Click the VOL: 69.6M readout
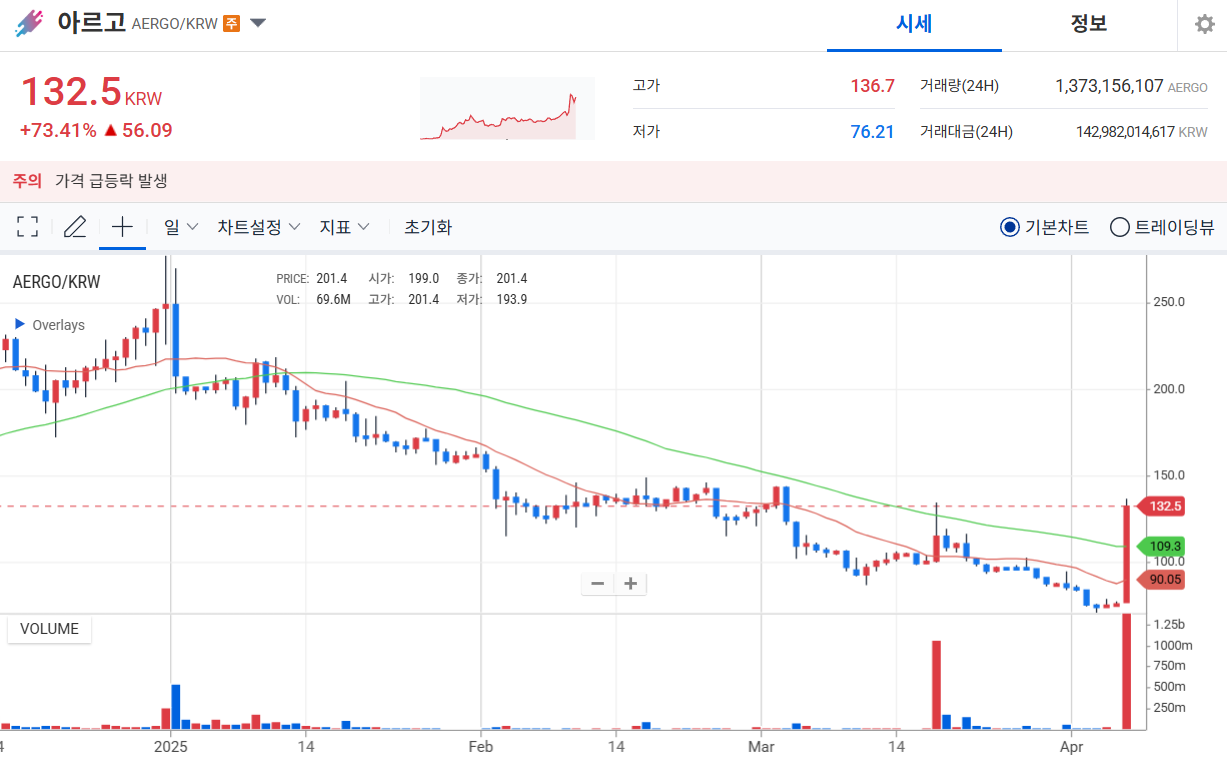The height and width of the screenshot is (762, 1227). (x=313, y=299)
